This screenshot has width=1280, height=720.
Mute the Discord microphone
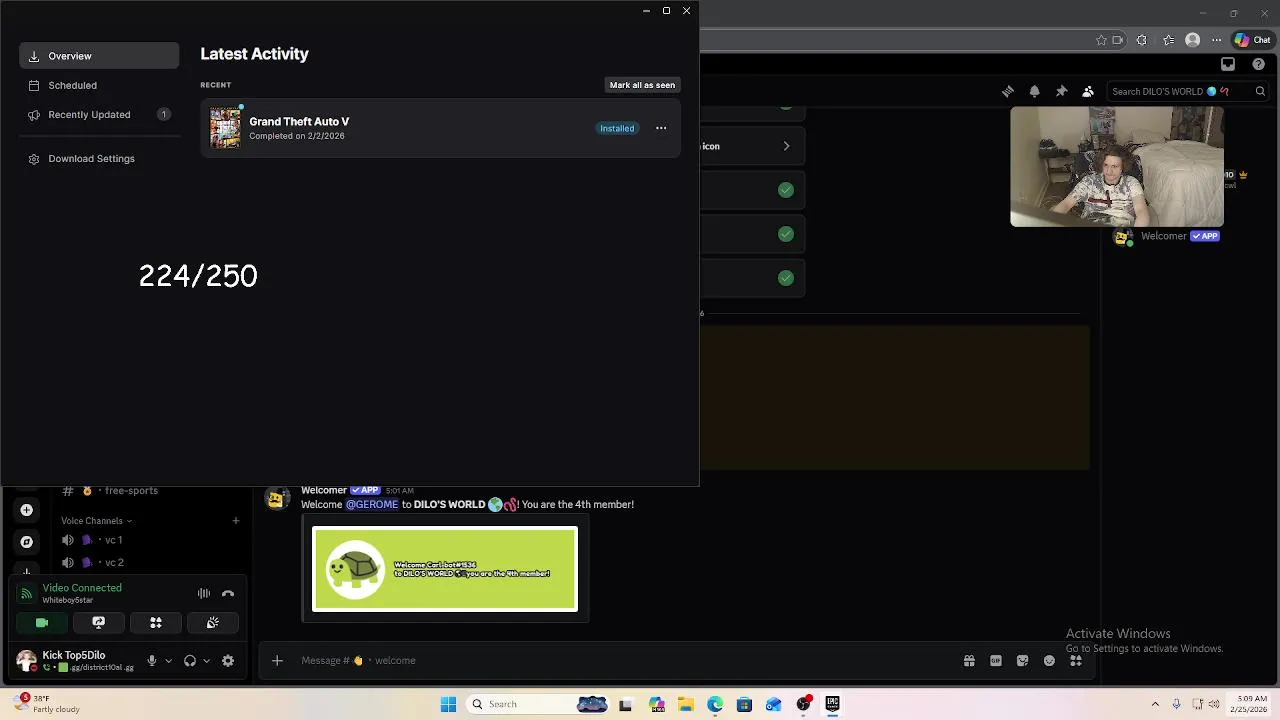(152, 660)
